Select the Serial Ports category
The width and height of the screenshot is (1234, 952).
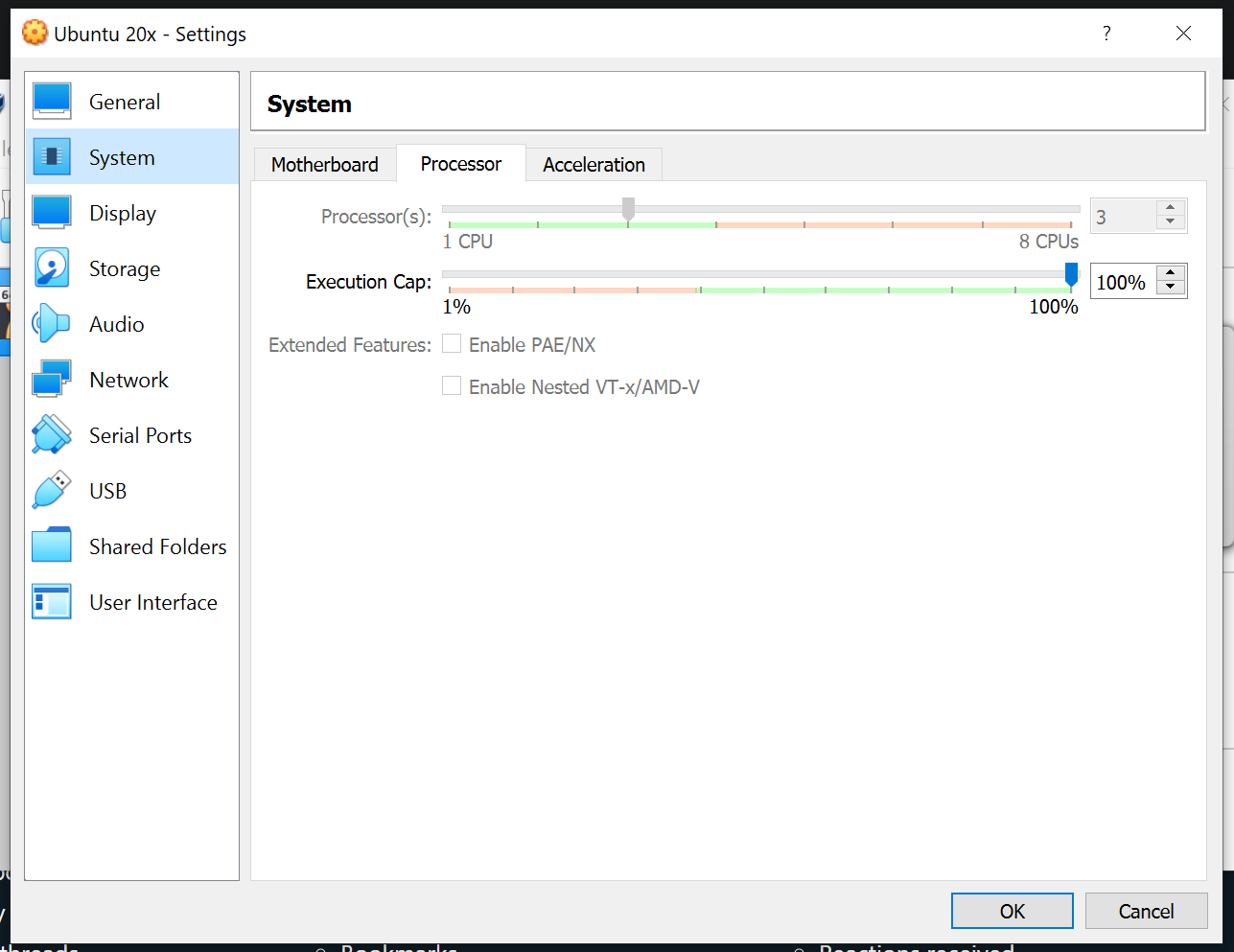(132, 434)
